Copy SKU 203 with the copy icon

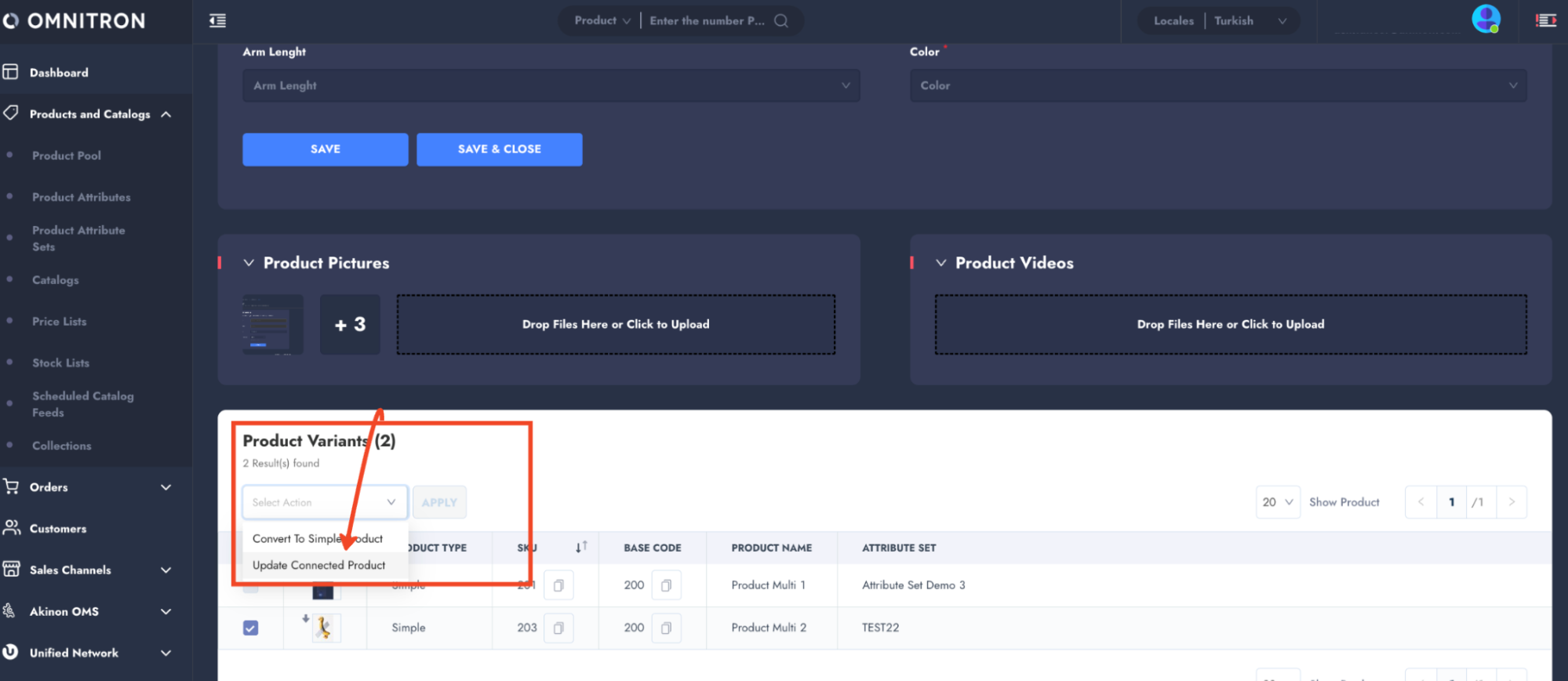tap(558, 628)
